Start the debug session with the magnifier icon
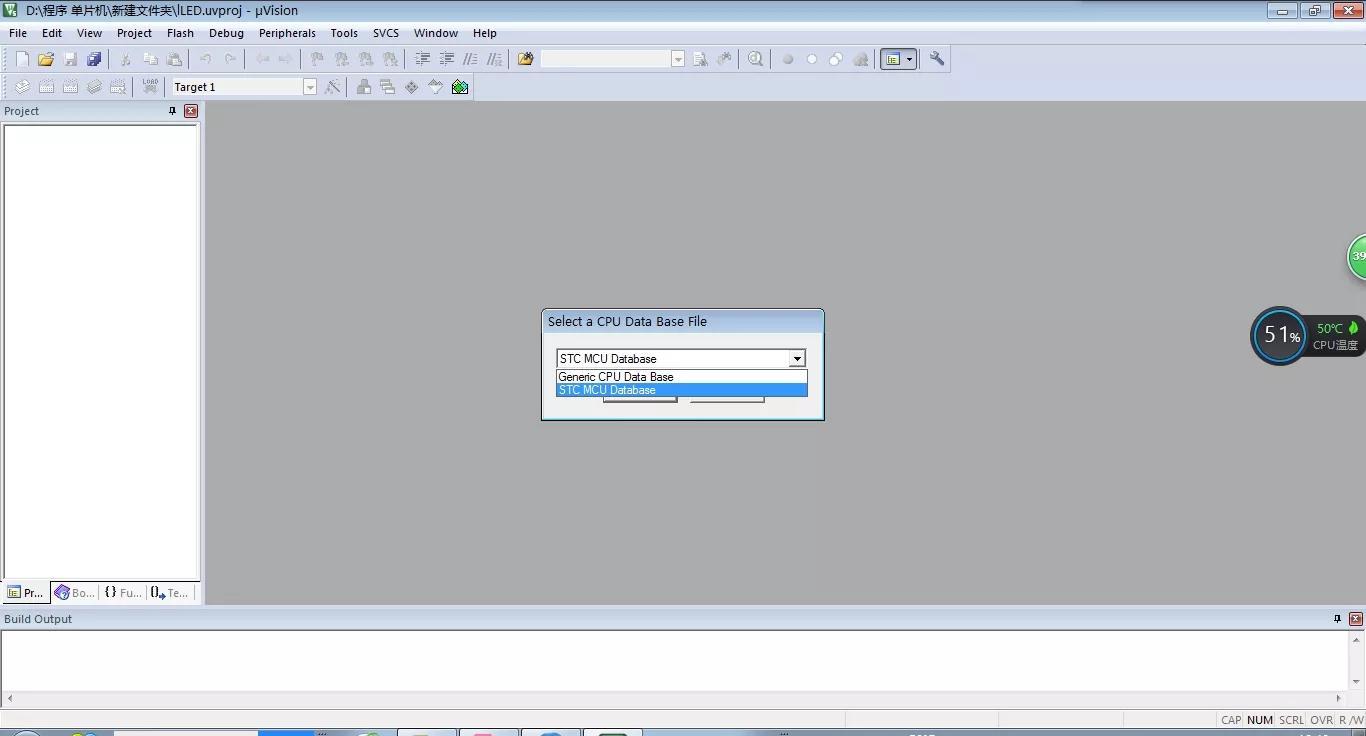The image size is (1366, 736). (755, 59)
